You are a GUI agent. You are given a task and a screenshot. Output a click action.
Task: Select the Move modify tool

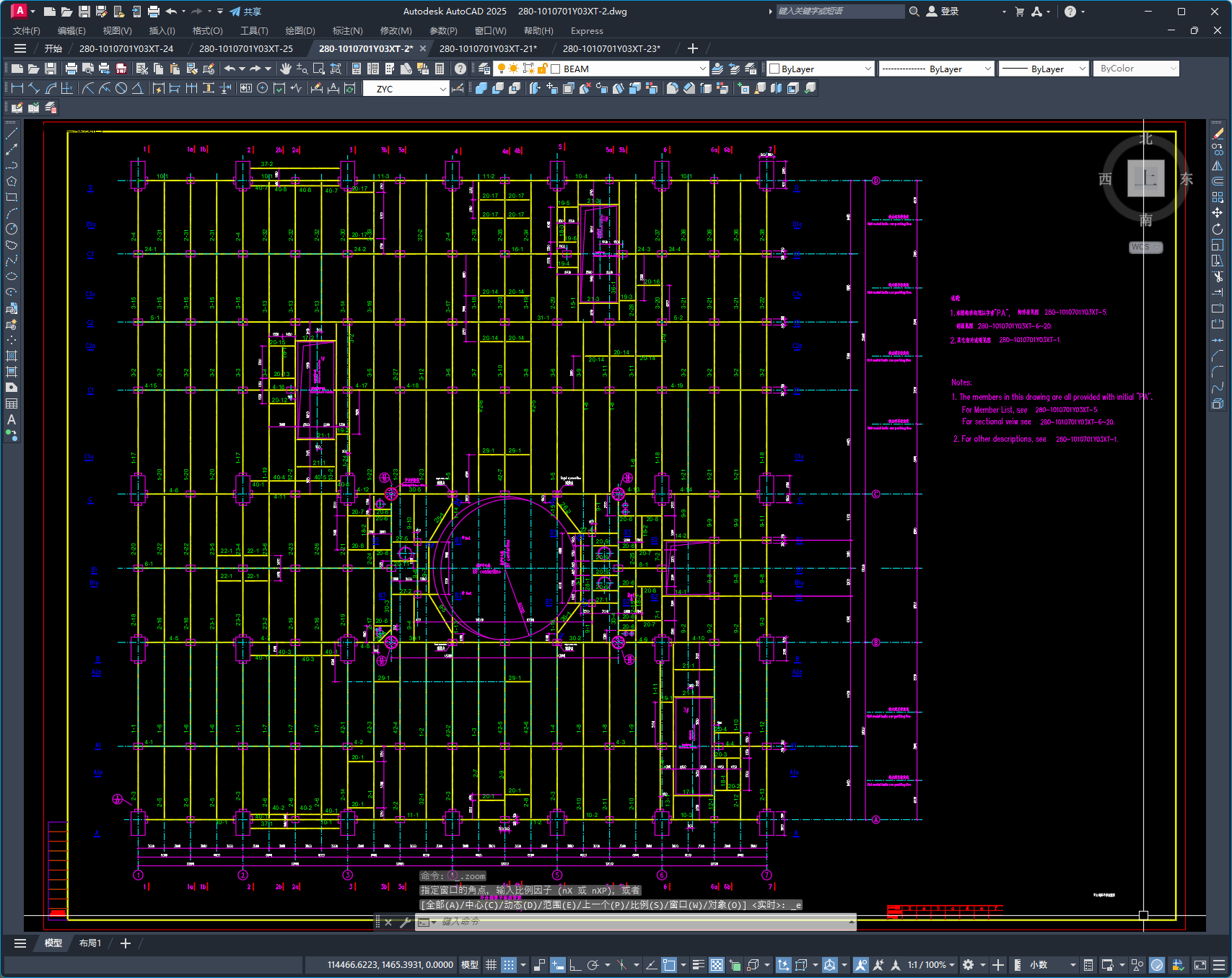tap(1218, 213)
